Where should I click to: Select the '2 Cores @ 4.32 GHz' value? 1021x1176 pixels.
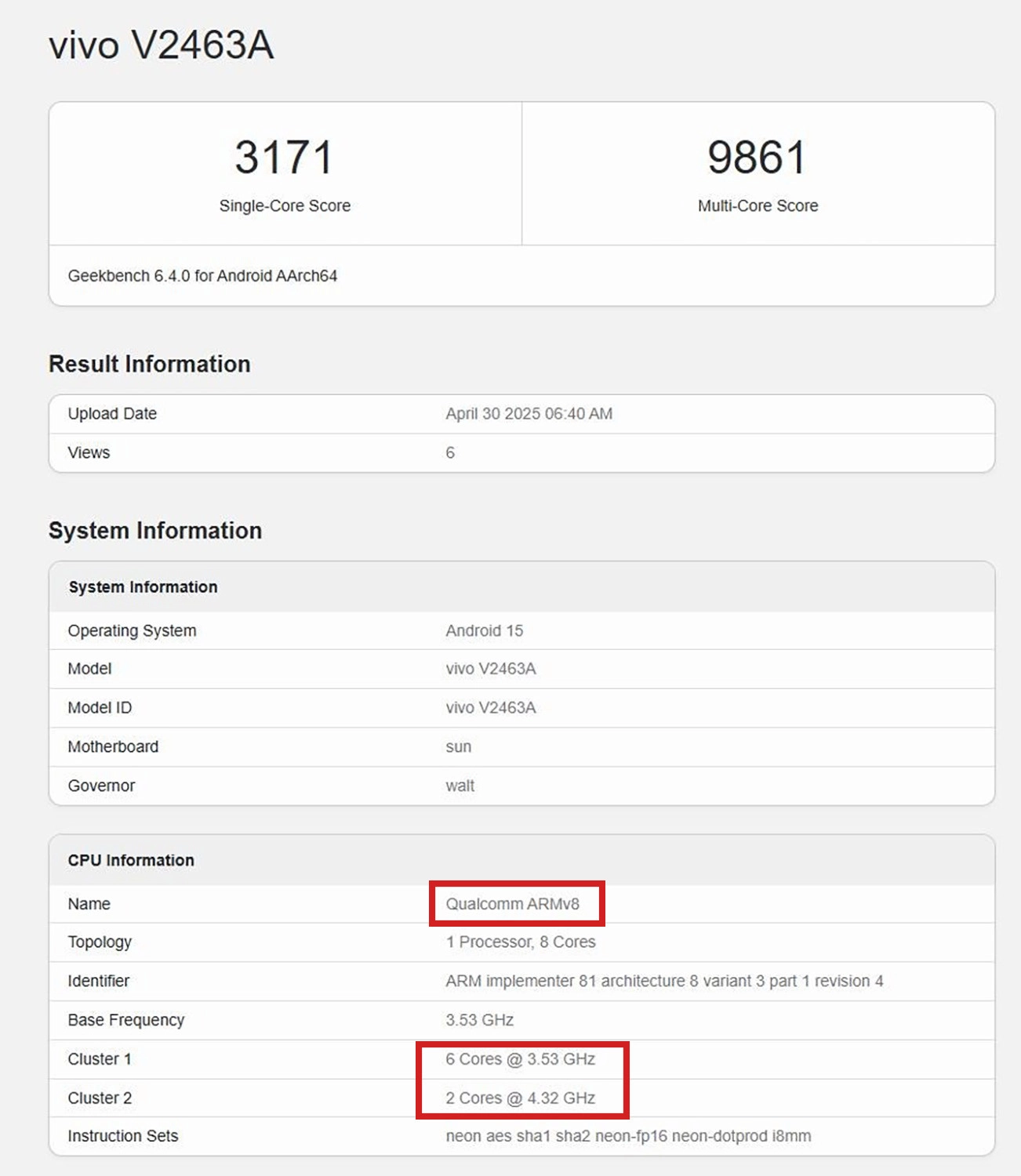coord(521,1098)
